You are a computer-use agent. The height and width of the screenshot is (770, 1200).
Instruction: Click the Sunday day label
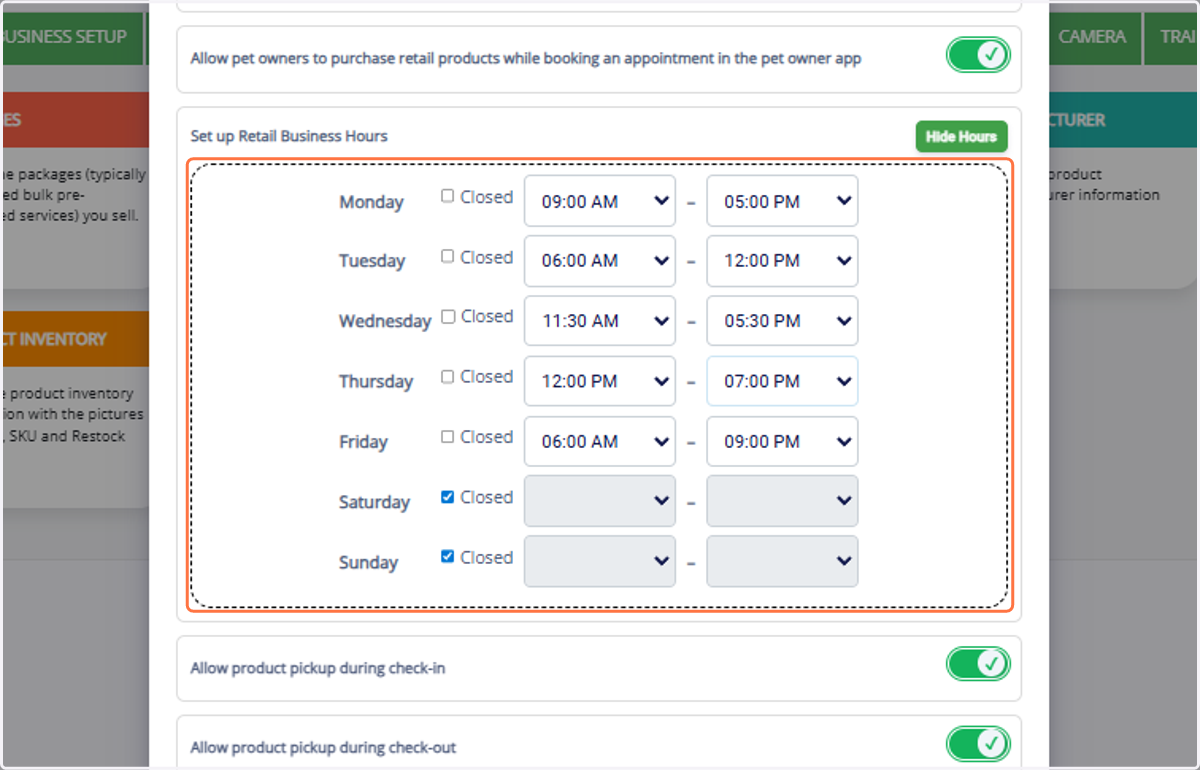[368, 562]
